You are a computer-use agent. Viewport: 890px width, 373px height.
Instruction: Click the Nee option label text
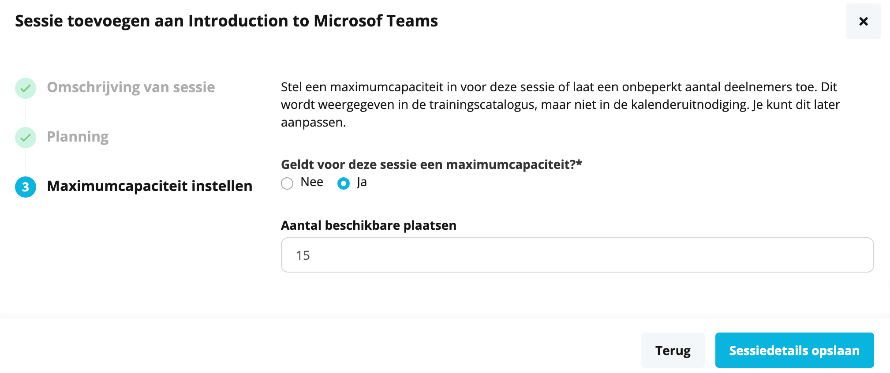coord(312,182)
